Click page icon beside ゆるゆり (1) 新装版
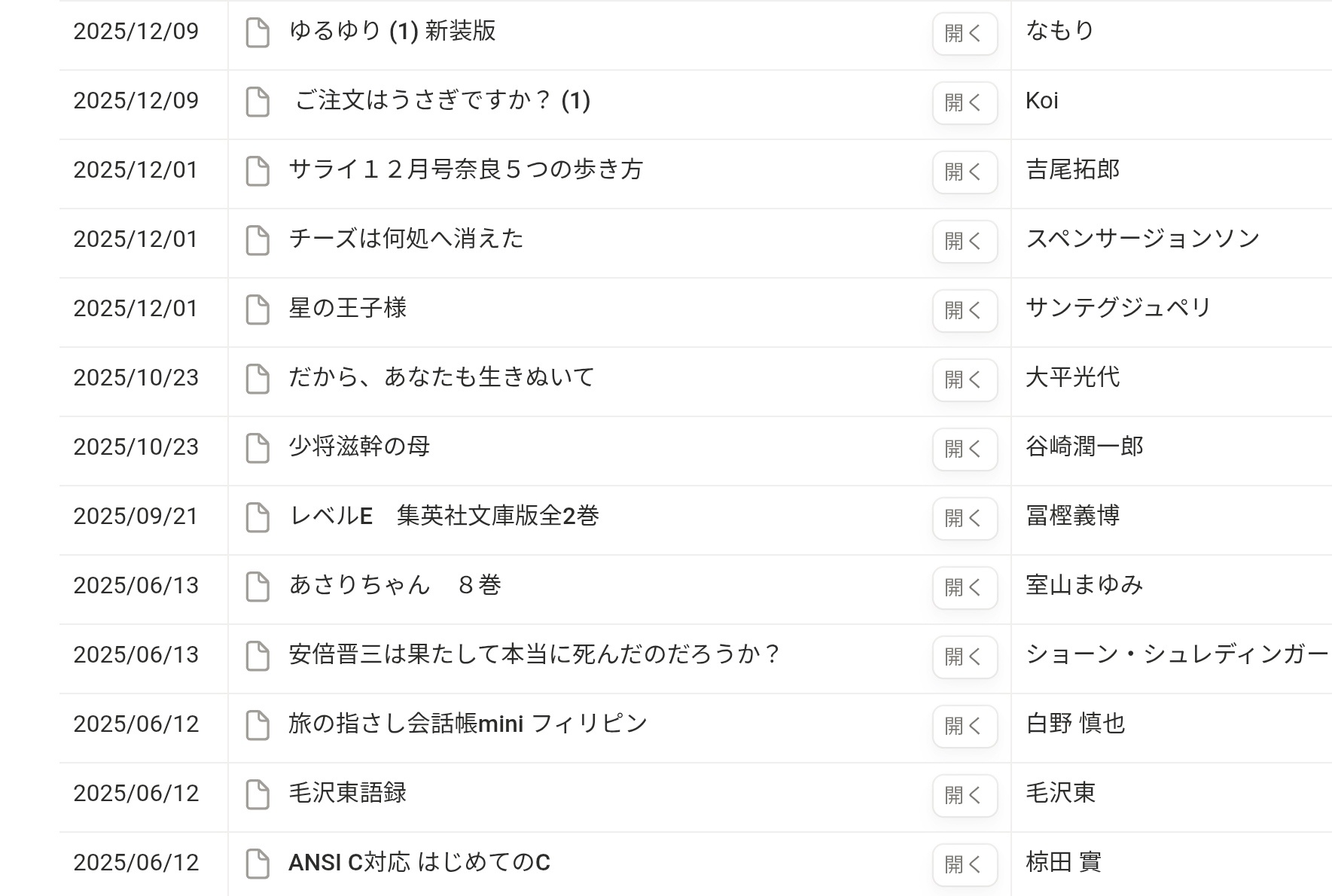Viewport: 1332px width, 896px height. (x=258, y=33)
